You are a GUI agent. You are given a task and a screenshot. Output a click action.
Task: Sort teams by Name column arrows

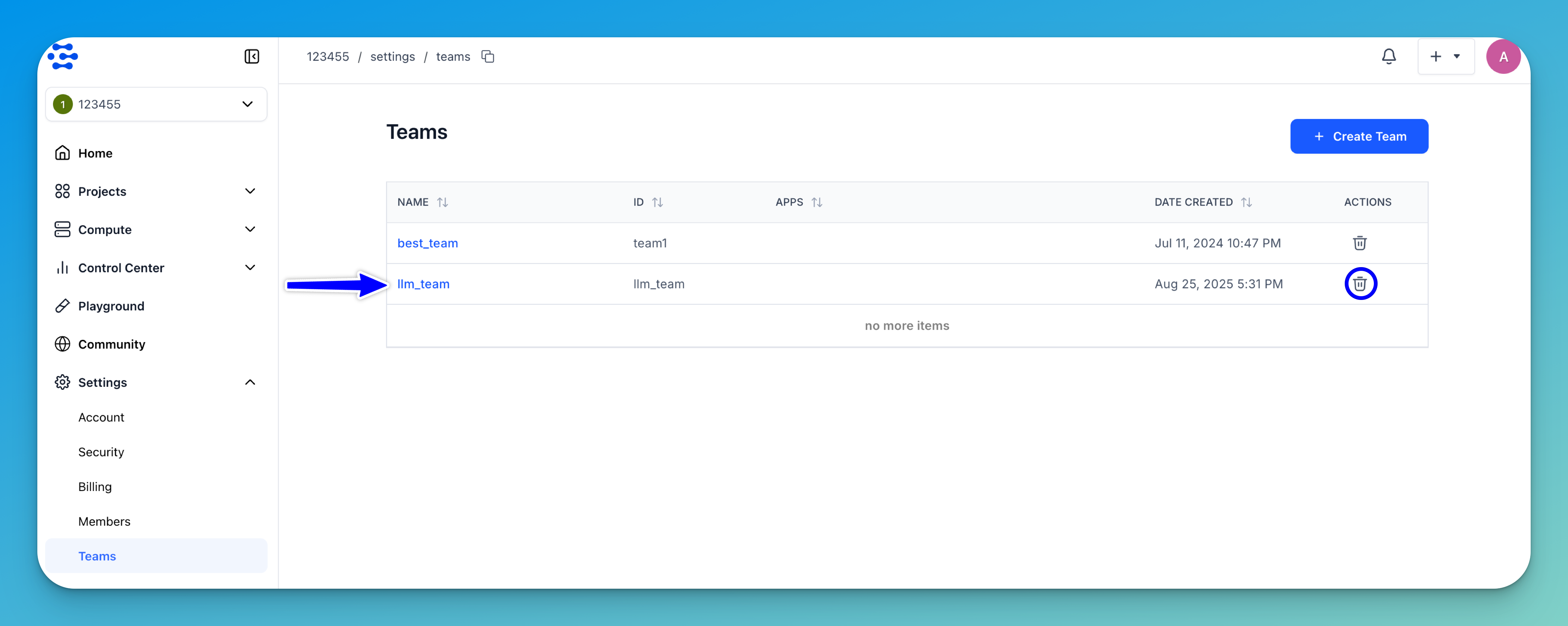click(442, 202)
